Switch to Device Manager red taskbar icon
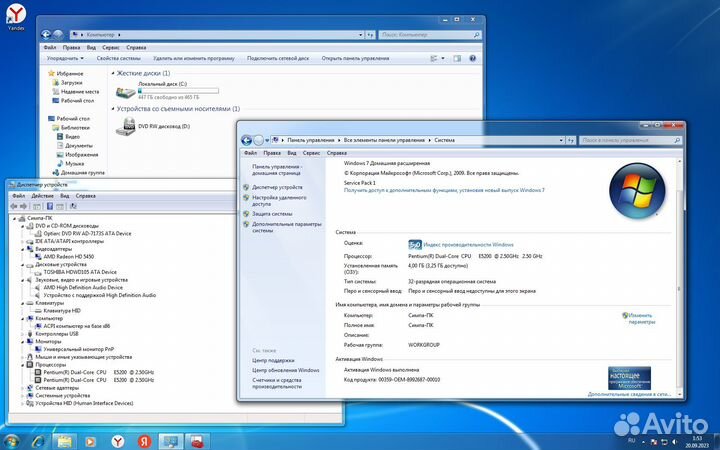 [x=197, y=442]
